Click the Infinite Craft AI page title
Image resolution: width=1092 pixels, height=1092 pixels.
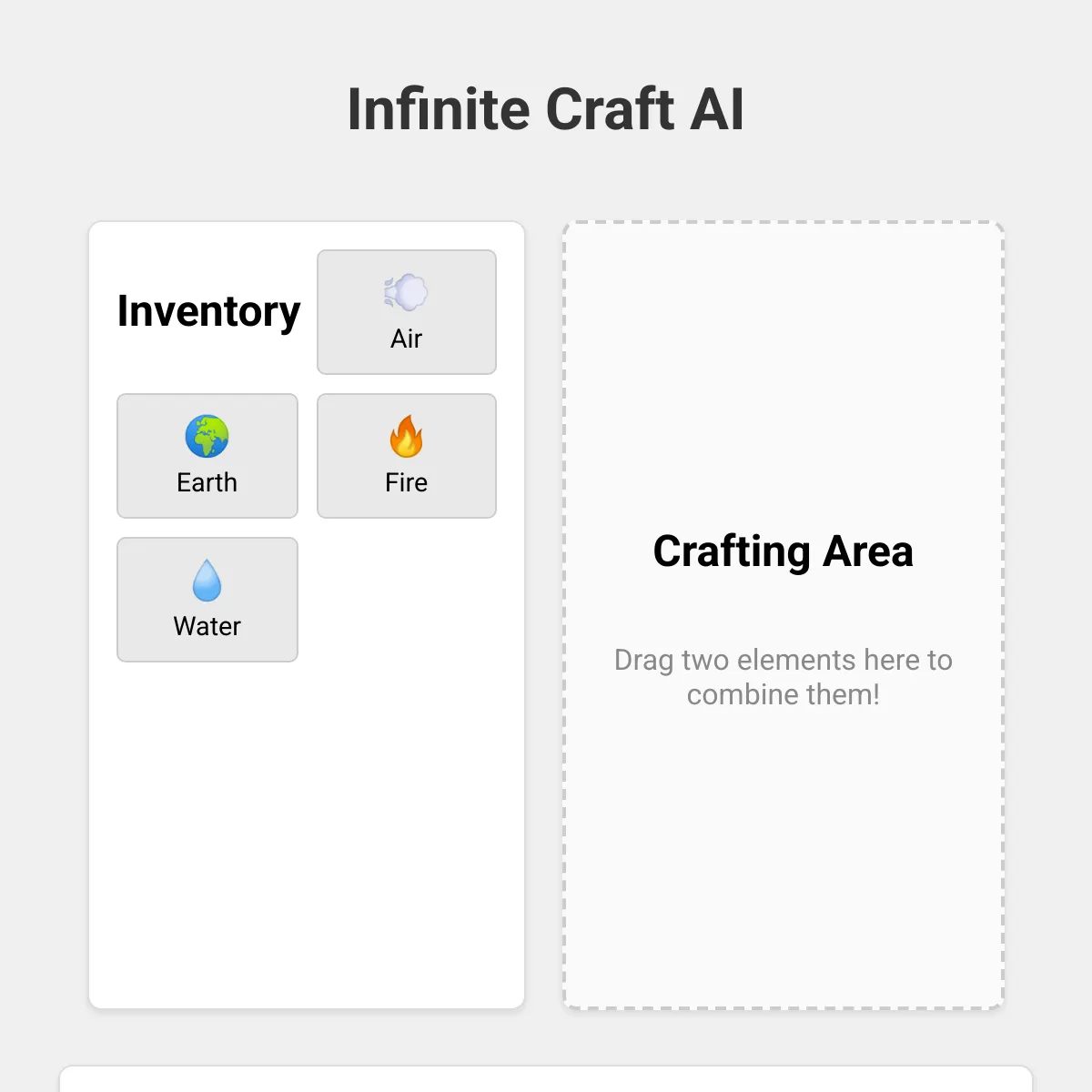tap(546, 109)
